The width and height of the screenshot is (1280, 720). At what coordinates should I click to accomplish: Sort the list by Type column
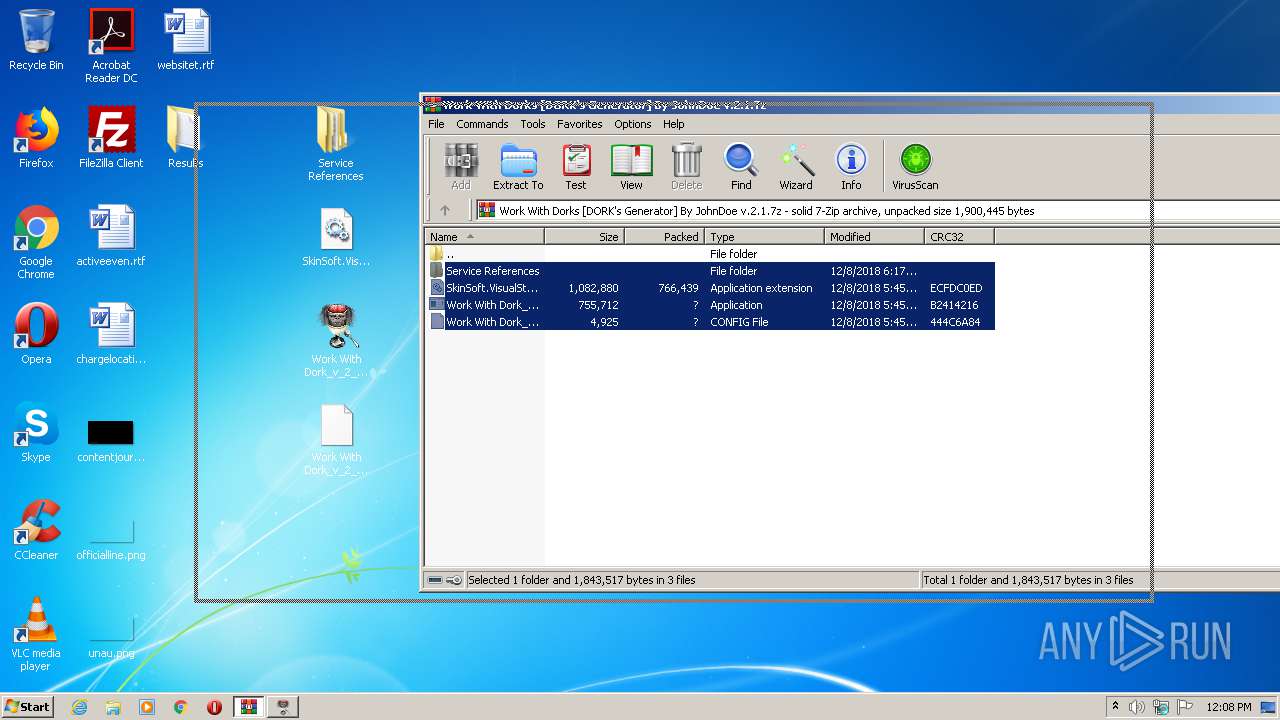click(765, 237)
